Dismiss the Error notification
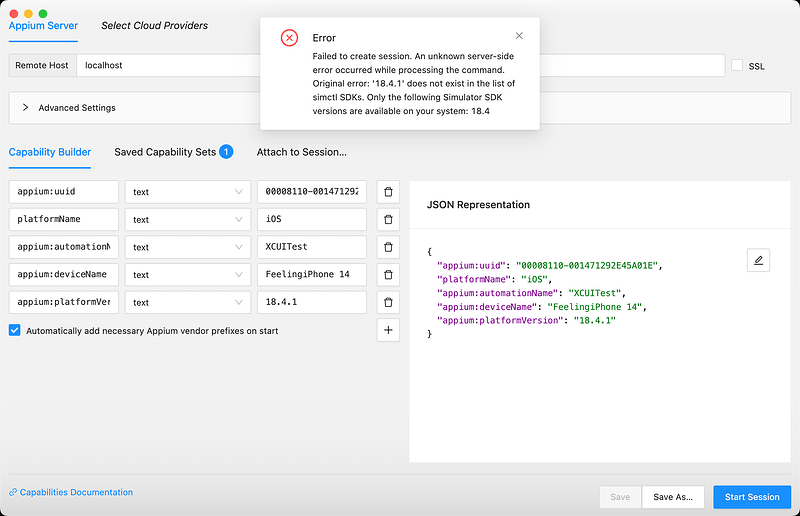The width and height of the screenshot is (800, 516). 519,36
